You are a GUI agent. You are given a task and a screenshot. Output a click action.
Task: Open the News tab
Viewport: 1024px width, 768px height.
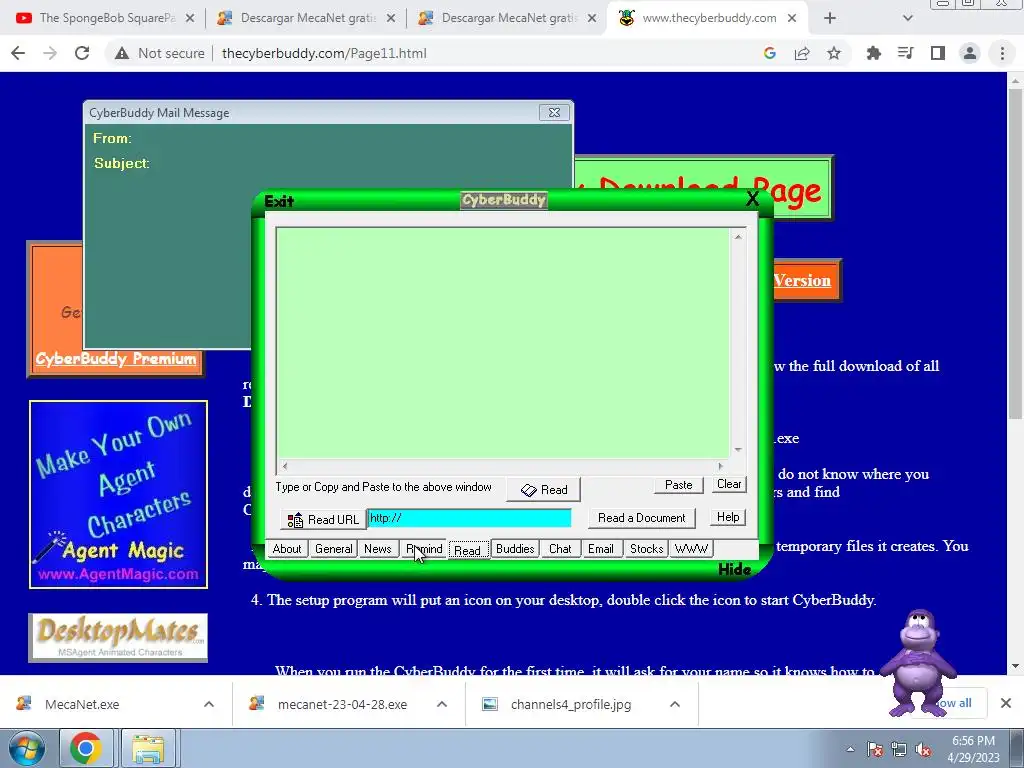tap(377, 549)
